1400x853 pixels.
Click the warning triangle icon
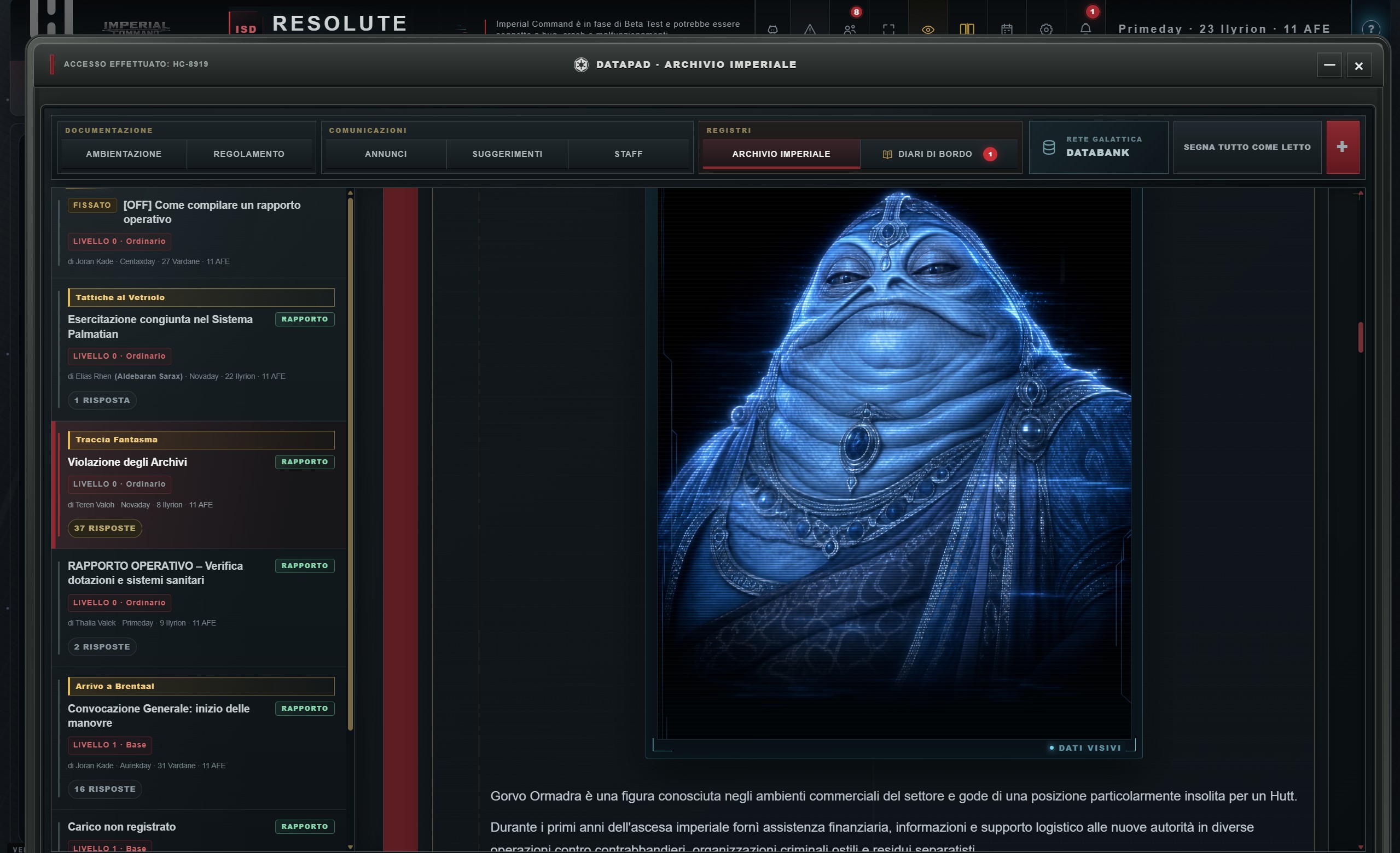pyautogui.click(x=810, y=29)
